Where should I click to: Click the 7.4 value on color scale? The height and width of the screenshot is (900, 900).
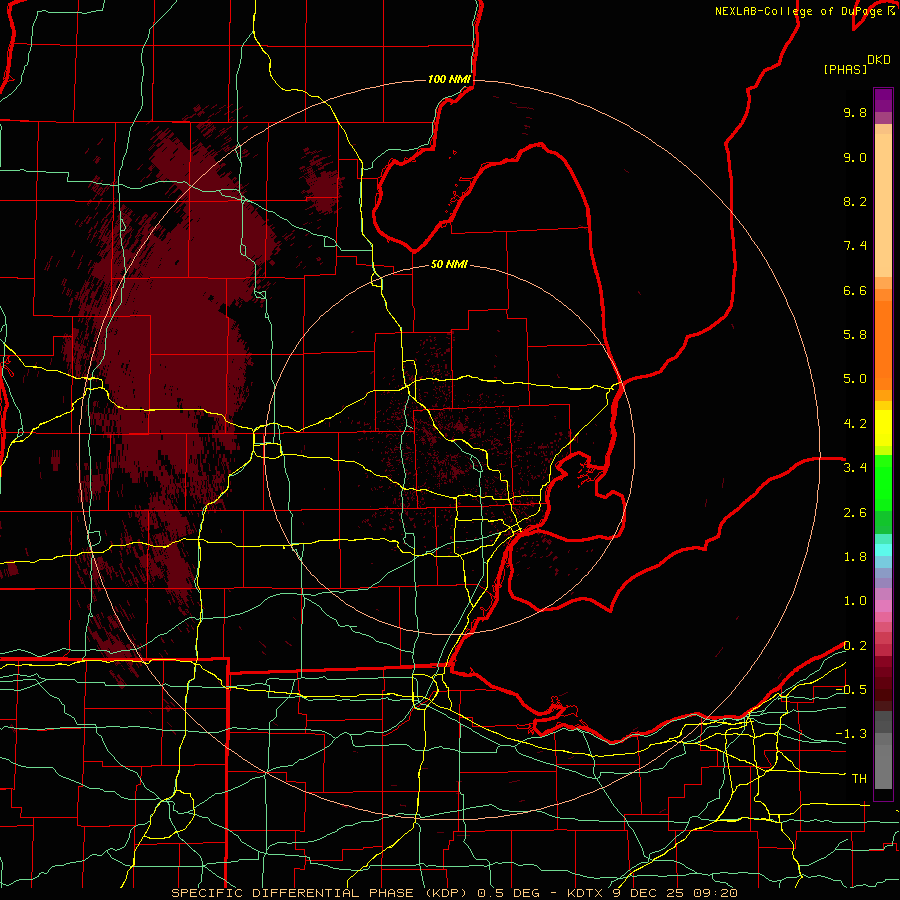click(x=855, y=246)
